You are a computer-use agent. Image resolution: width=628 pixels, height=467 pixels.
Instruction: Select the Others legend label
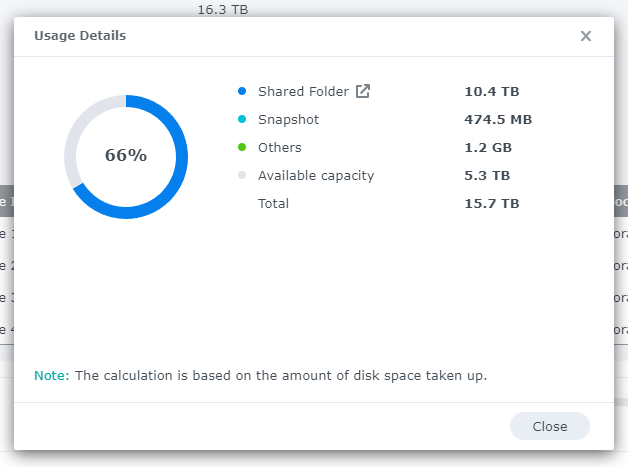pos(279,147)
